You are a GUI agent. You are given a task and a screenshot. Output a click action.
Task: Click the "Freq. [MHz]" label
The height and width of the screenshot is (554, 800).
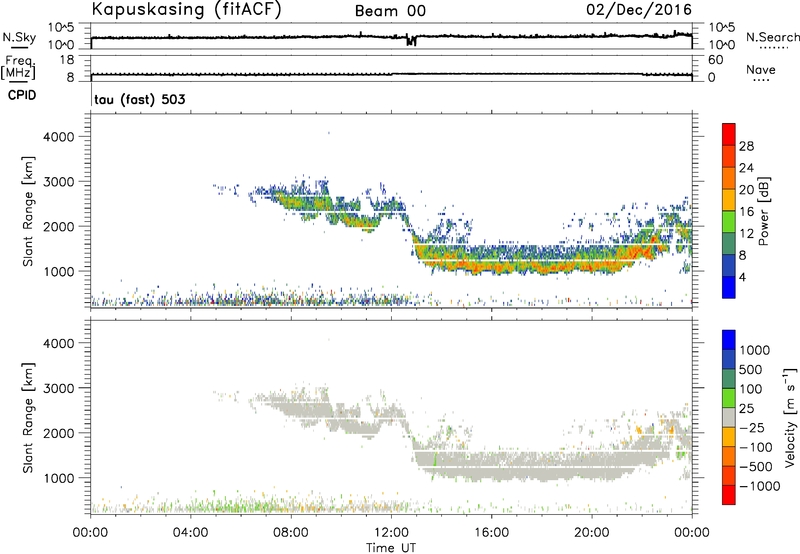point(18,68)
